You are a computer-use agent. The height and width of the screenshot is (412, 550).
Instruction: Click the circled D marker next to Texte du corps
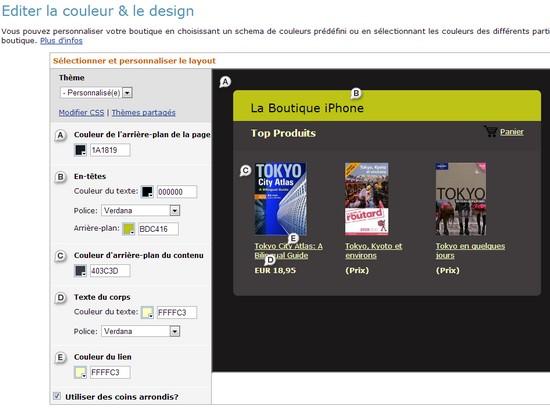61,298
